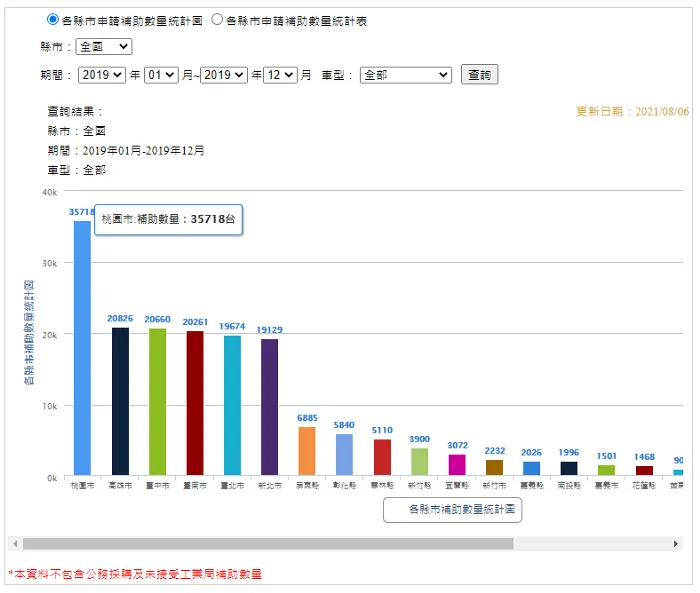Screen dimensions: 700x593
Task: Click the x-axis label 彰化縣
Action: 344,485
